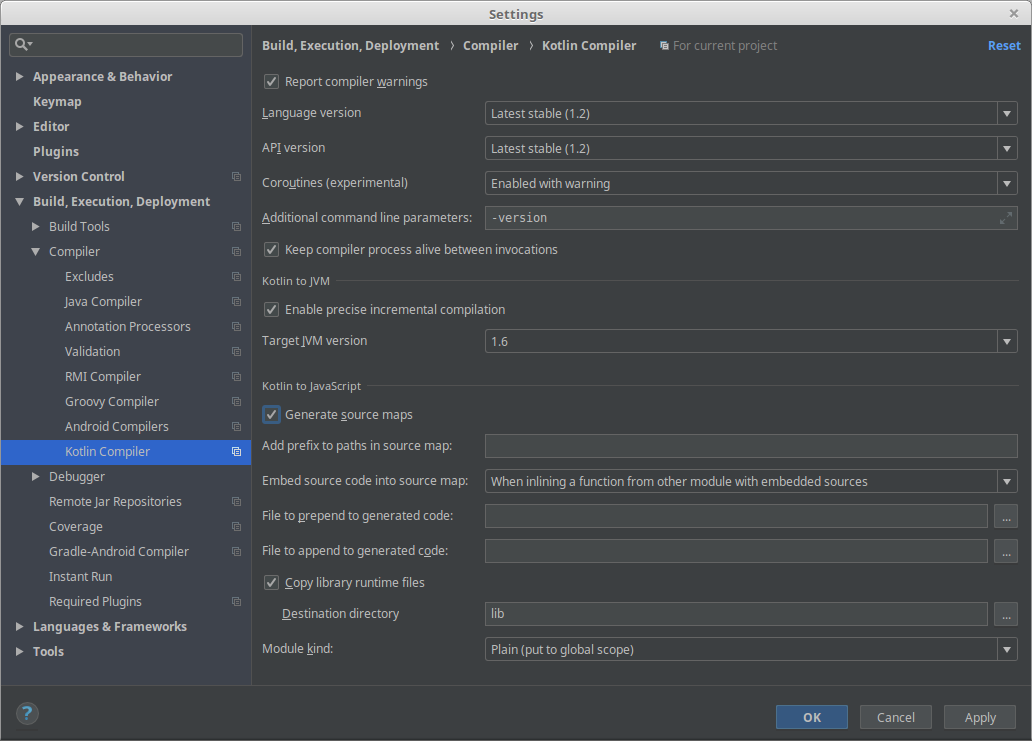1032x741 pixels.
Task: Click project-level icon beside Gradle-Android Compiler
Action: (236, 551)
